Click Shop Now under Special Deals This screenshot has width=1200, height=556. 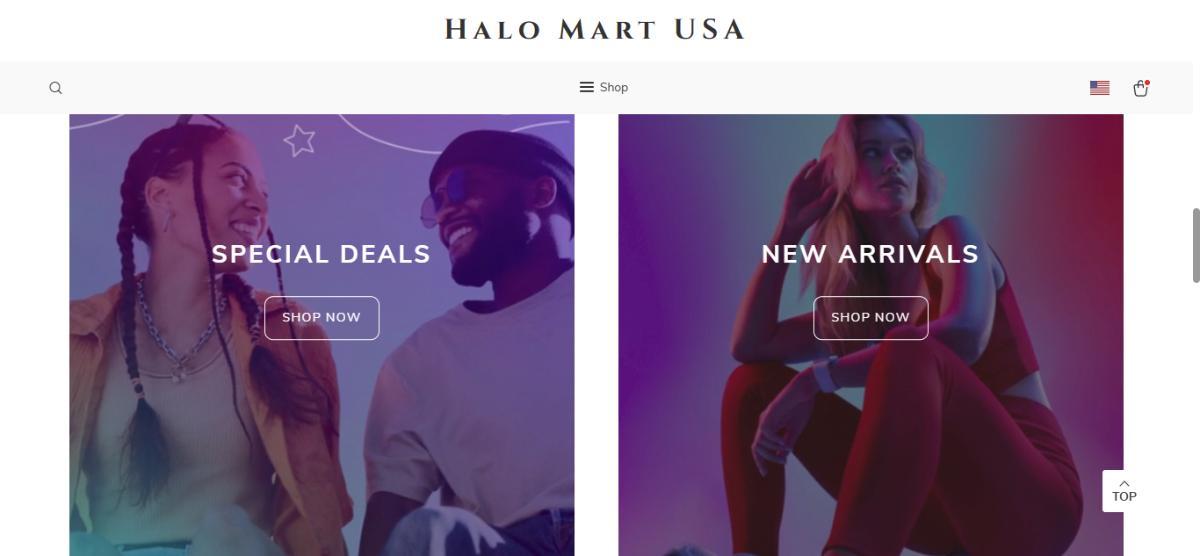tap(321, 317)
